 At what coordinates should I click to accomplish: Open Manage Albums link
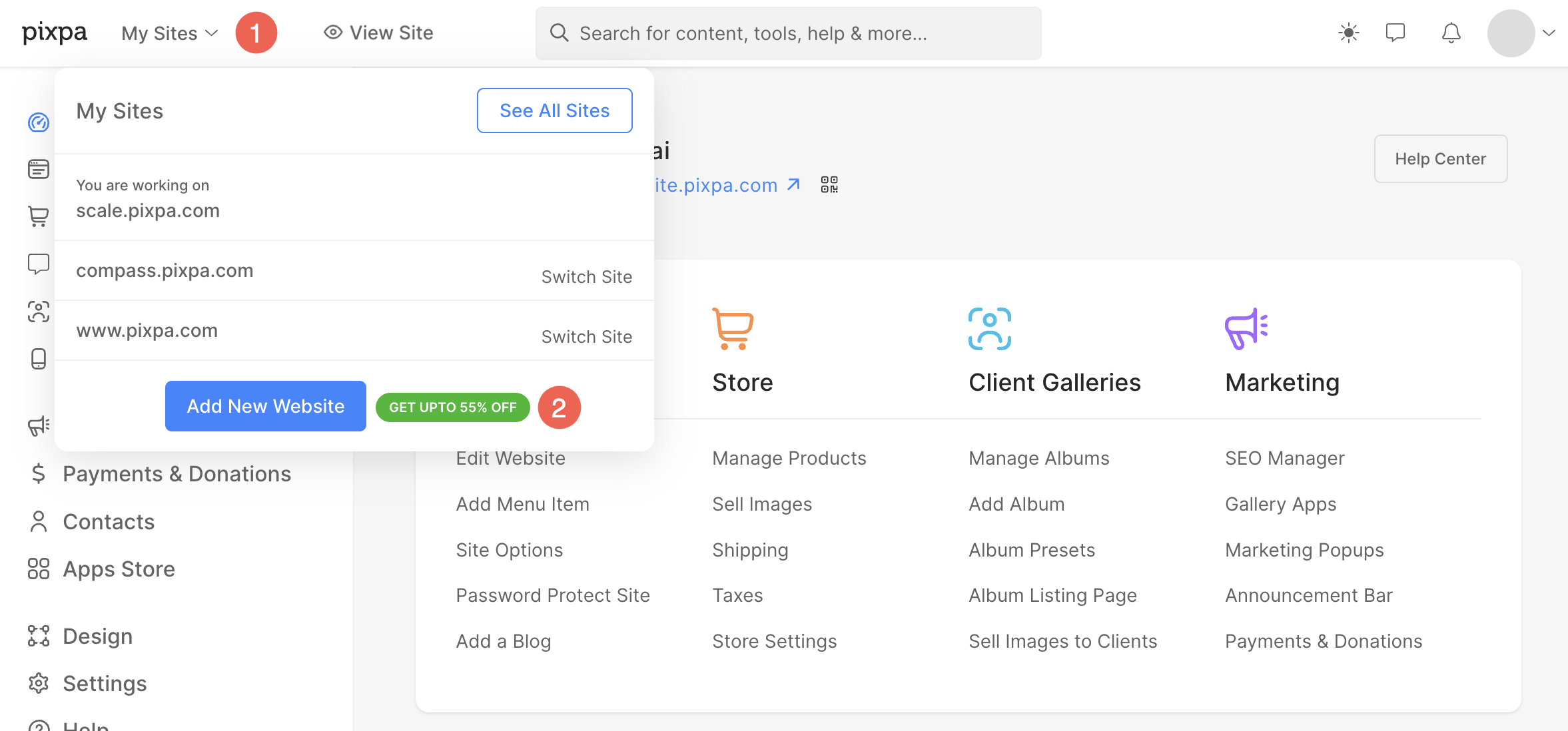tap(1039, 458)
